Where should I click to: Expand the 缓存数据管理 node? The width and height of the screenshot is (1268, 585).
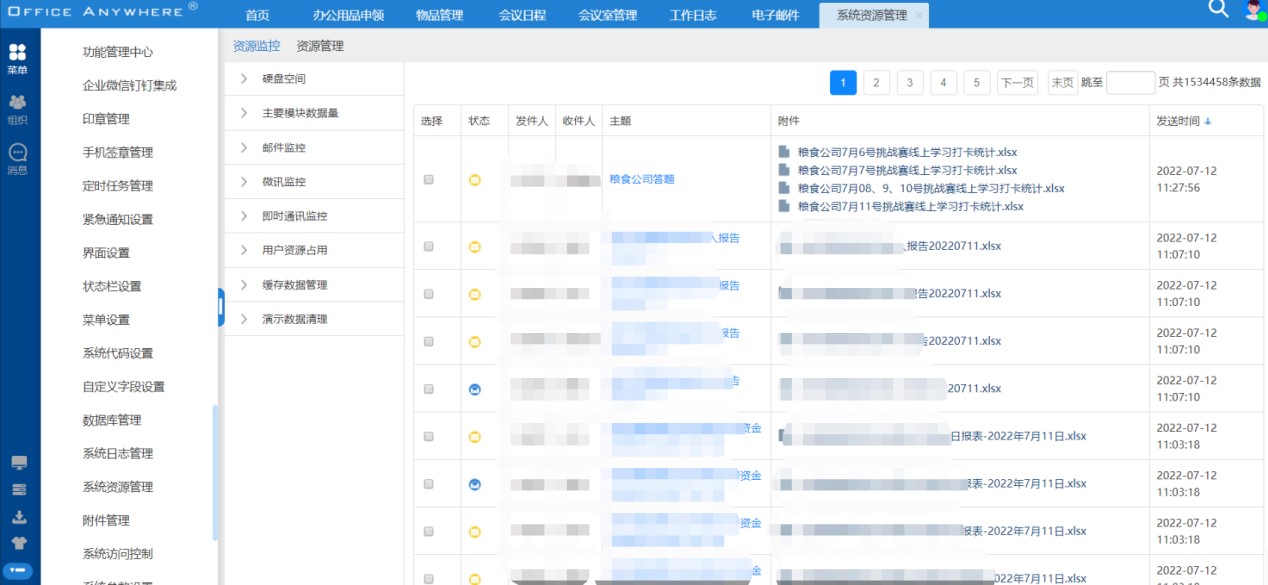point(244,285)
